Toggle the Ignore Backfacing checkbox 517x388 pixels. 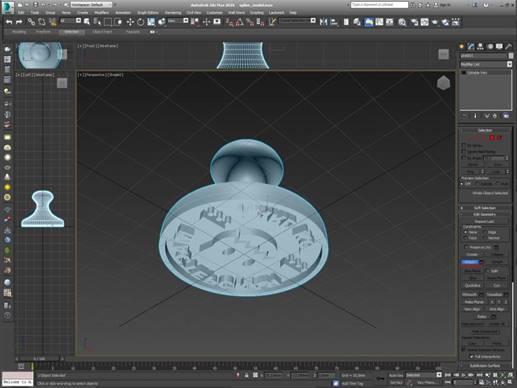(x=463, y=151)
